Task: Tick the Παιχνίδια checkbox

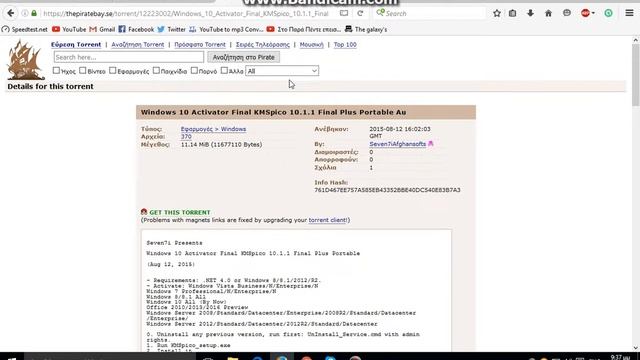Action: pos(156,70)
